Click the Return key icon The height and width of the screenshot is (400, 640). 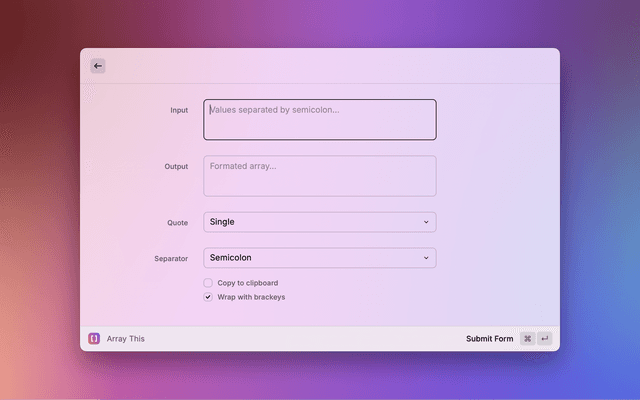pyautogui.click(x=544, y=339)
